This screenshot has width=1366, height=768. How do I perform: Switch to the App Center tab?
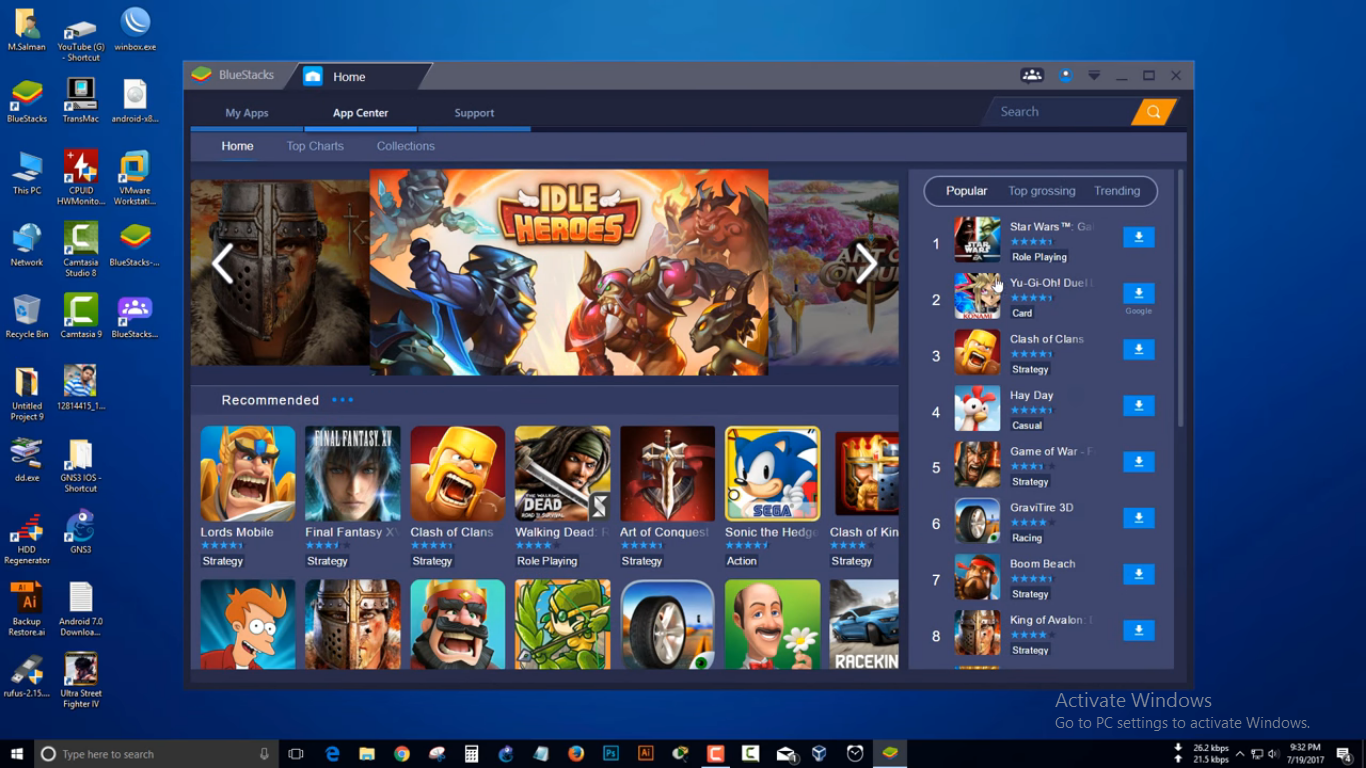point(361,113)
